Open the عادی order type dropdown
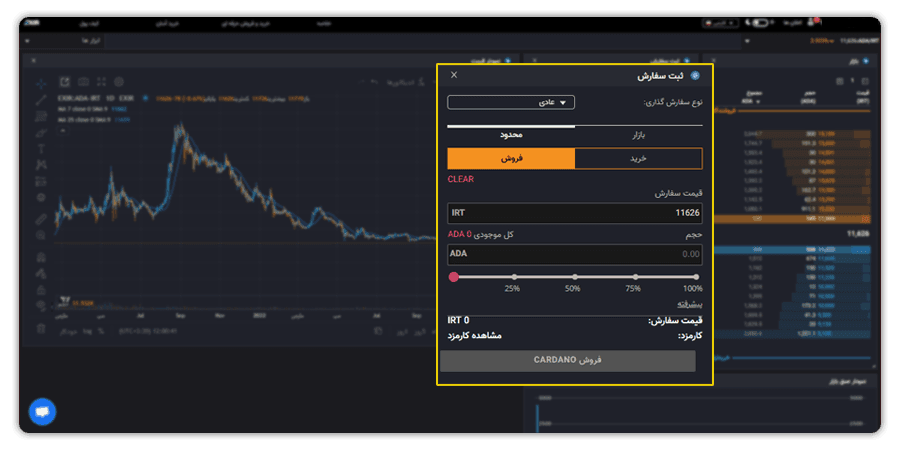Screen dimensions: 900x450 (511, 102)
